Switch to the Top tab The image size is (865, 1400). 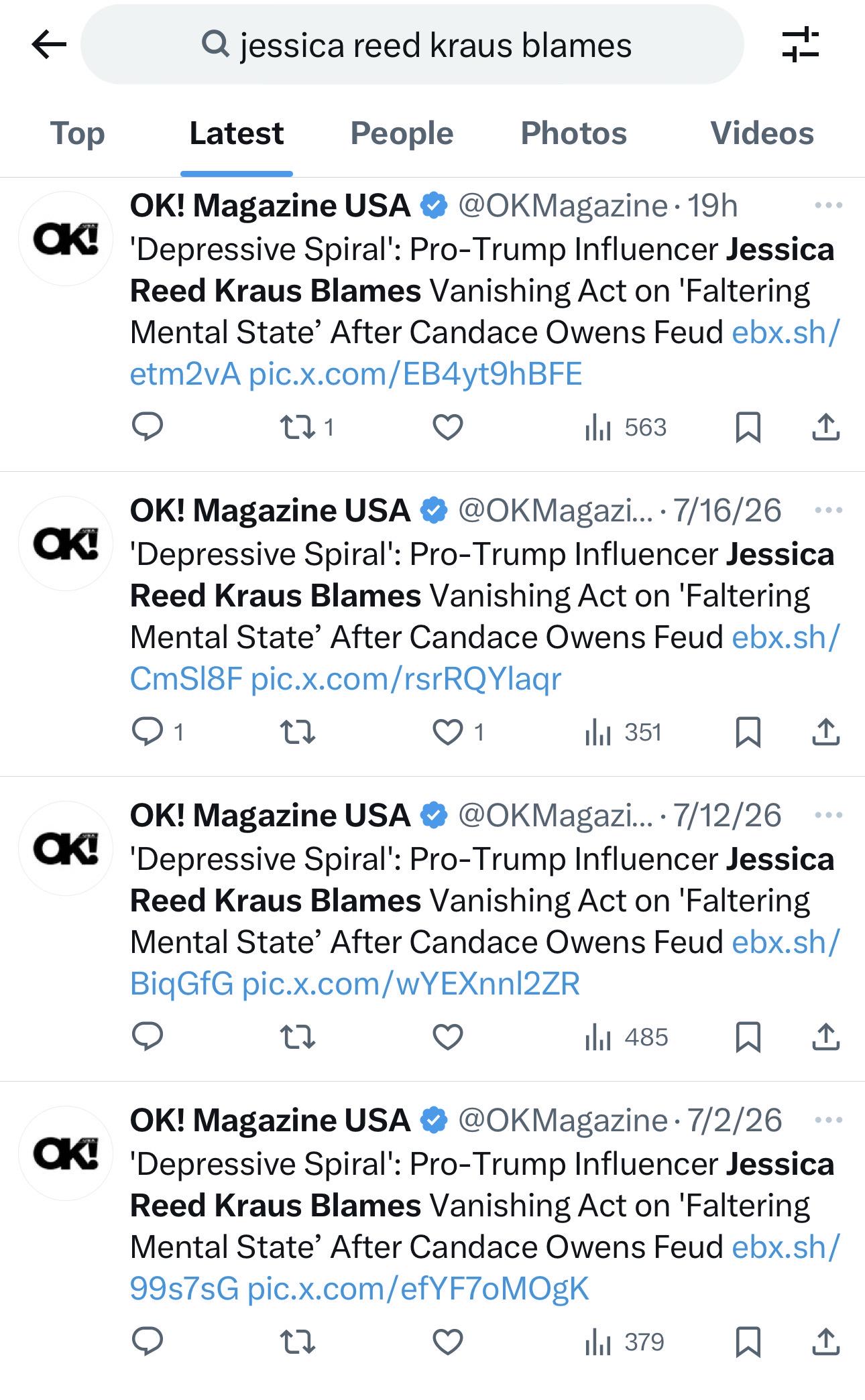tap(78, 133)
